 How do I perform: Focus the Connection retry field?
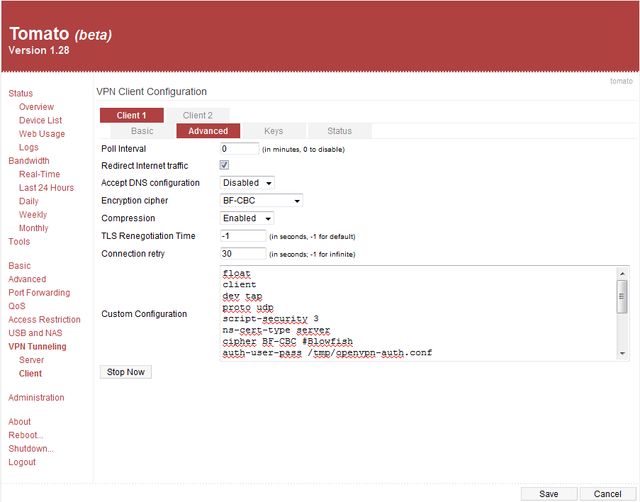tap(243, 253)
